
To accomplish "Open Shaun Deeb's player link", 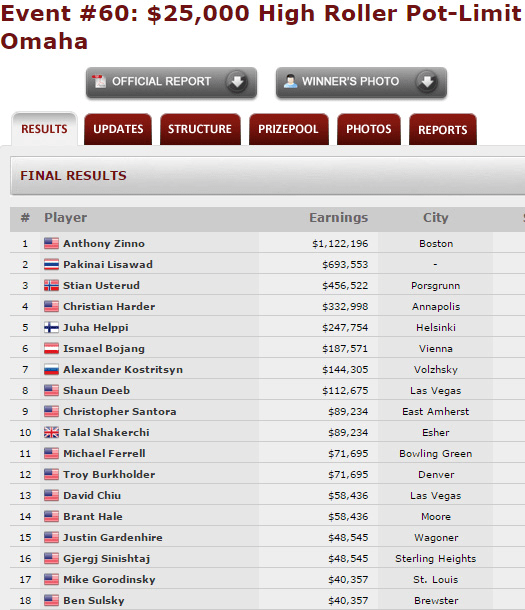I will (96, 391).
